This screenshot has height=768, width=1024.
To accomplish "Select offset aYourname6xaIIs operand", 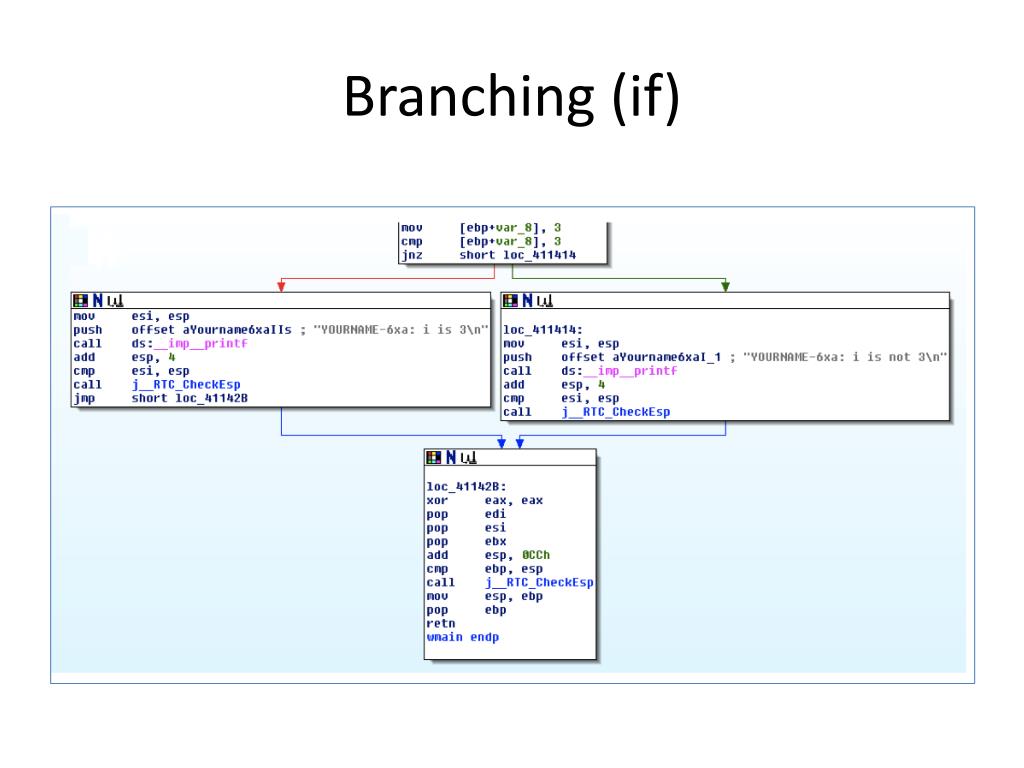I will [212, 329].
